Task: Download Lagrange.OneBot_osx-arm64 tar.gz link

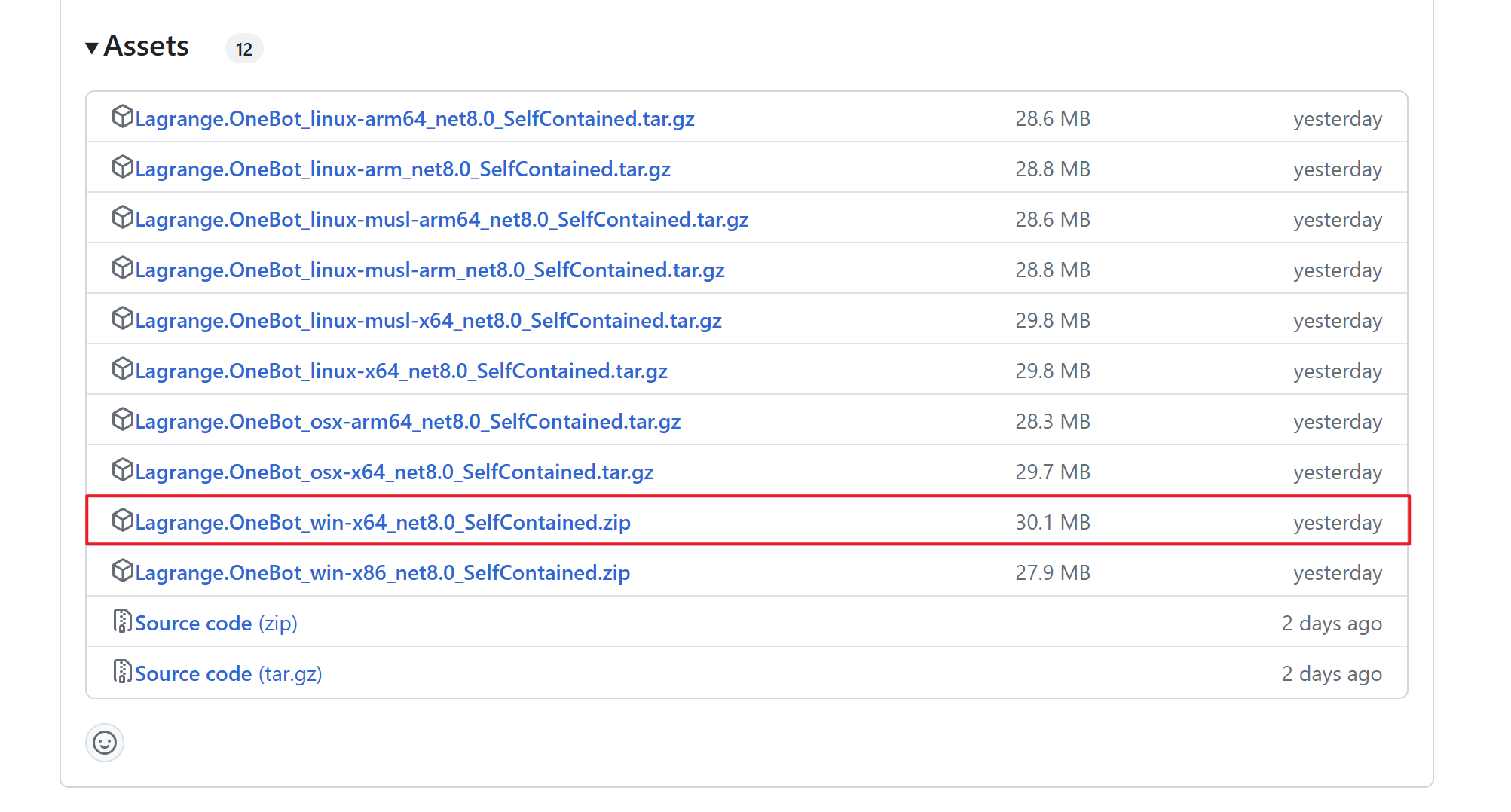Action: pos(408,422)
